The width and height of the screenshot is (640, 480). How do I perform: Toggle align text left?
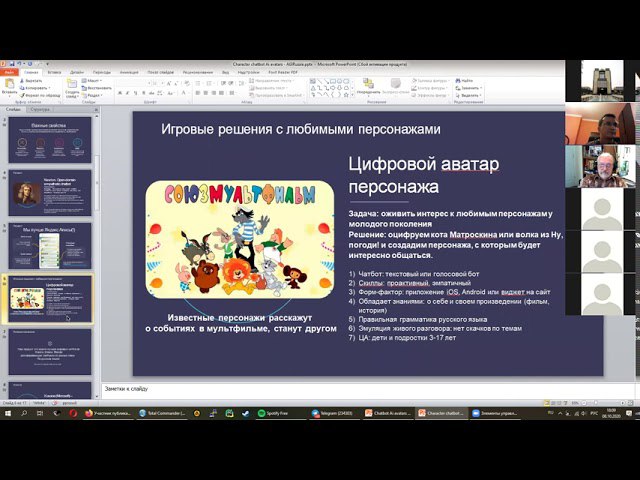[x=198, y=93]
